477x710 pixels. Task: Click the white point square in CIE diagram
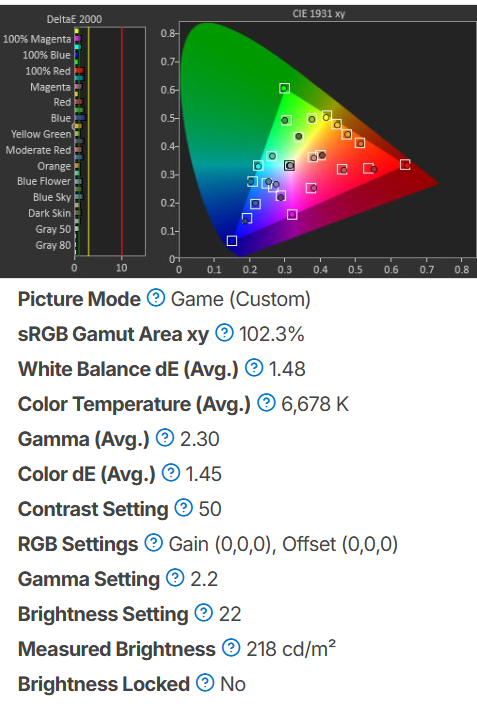(x=289, y=166)
